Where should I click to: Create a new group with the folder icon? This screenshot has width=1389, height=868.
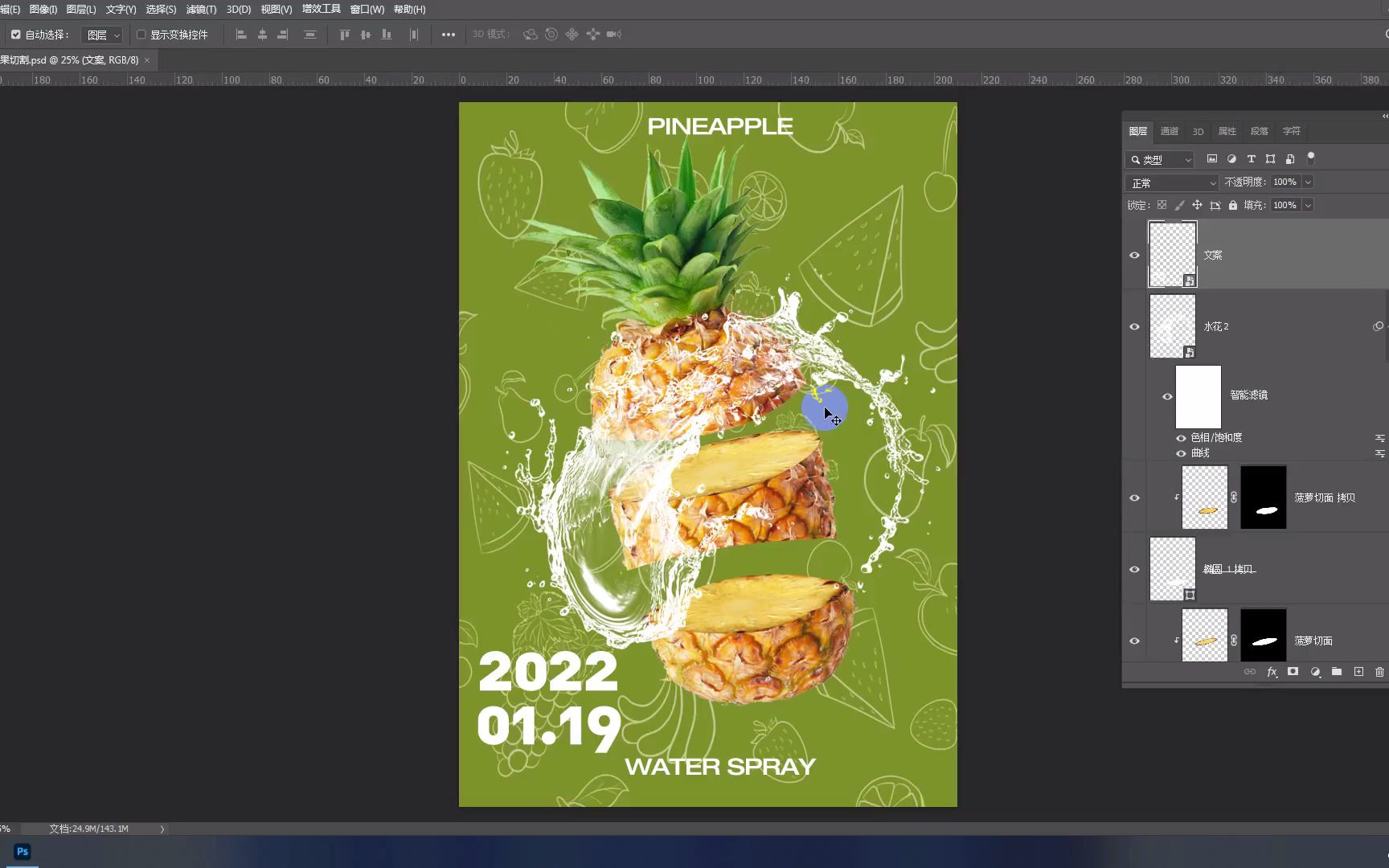tap(1337, 672)
